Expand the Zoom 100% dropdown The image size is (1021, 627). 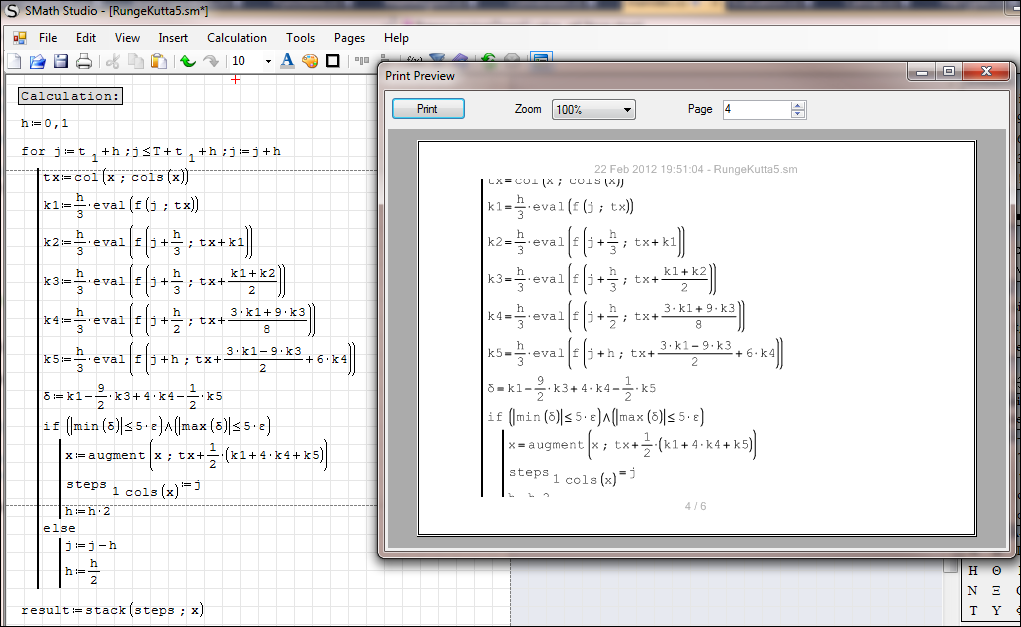627,110
